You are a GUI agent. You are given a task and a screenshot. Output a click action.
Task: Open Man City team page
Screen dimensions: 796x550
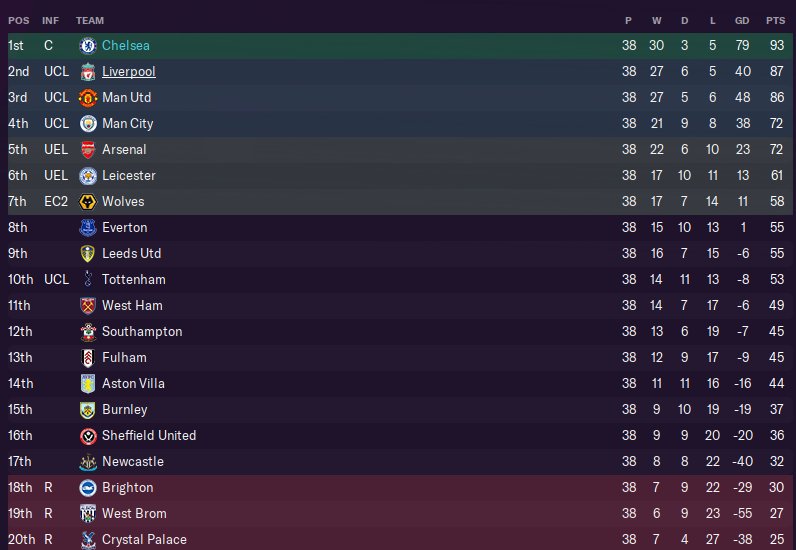coord(127,124)
